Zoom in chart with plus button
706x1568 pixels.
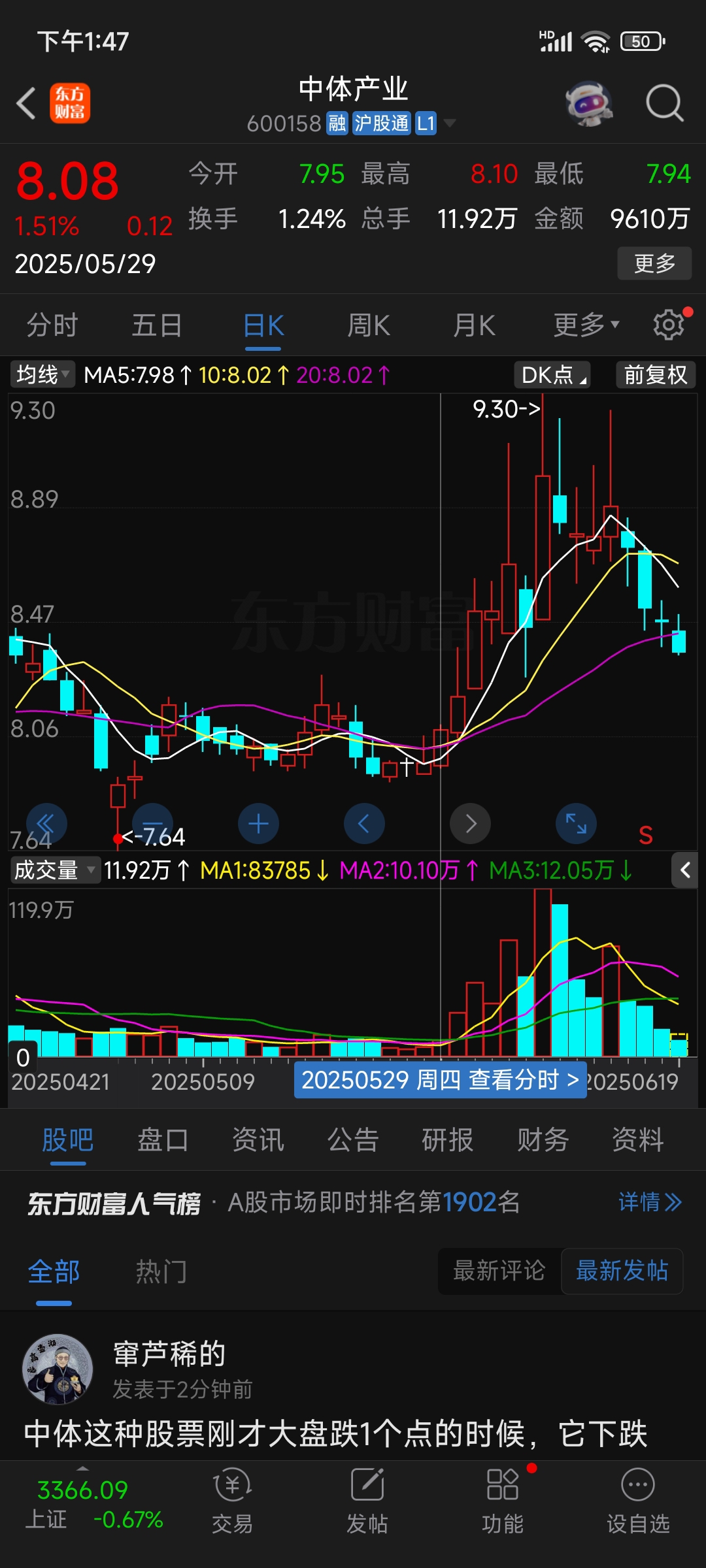pyautogui.click(x=258, y=823)
